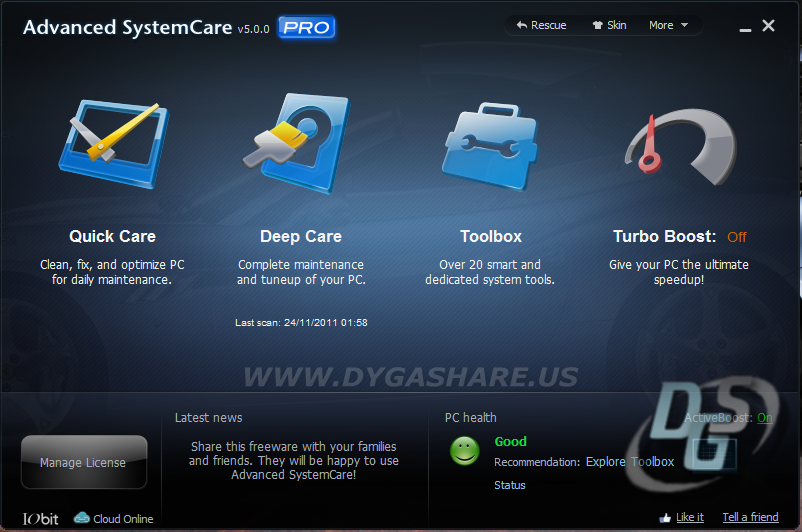Open the PC health Status link
The width and height of the screenshot is (802, 532).
(x=509, y=485)
